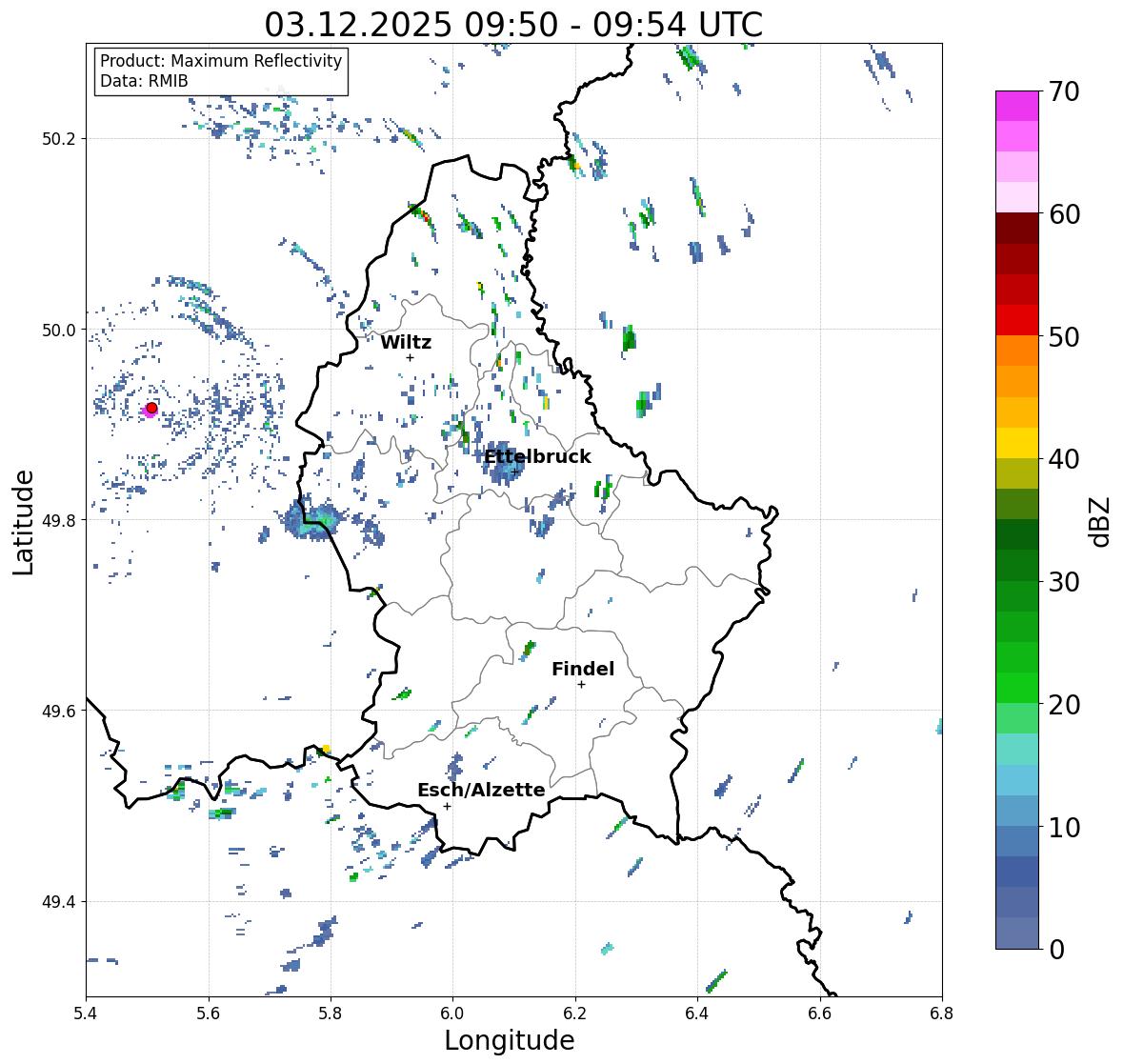
Task: Click the plus marker below Wiltz label
Action: pyautogui.click(x=410, y=357)
